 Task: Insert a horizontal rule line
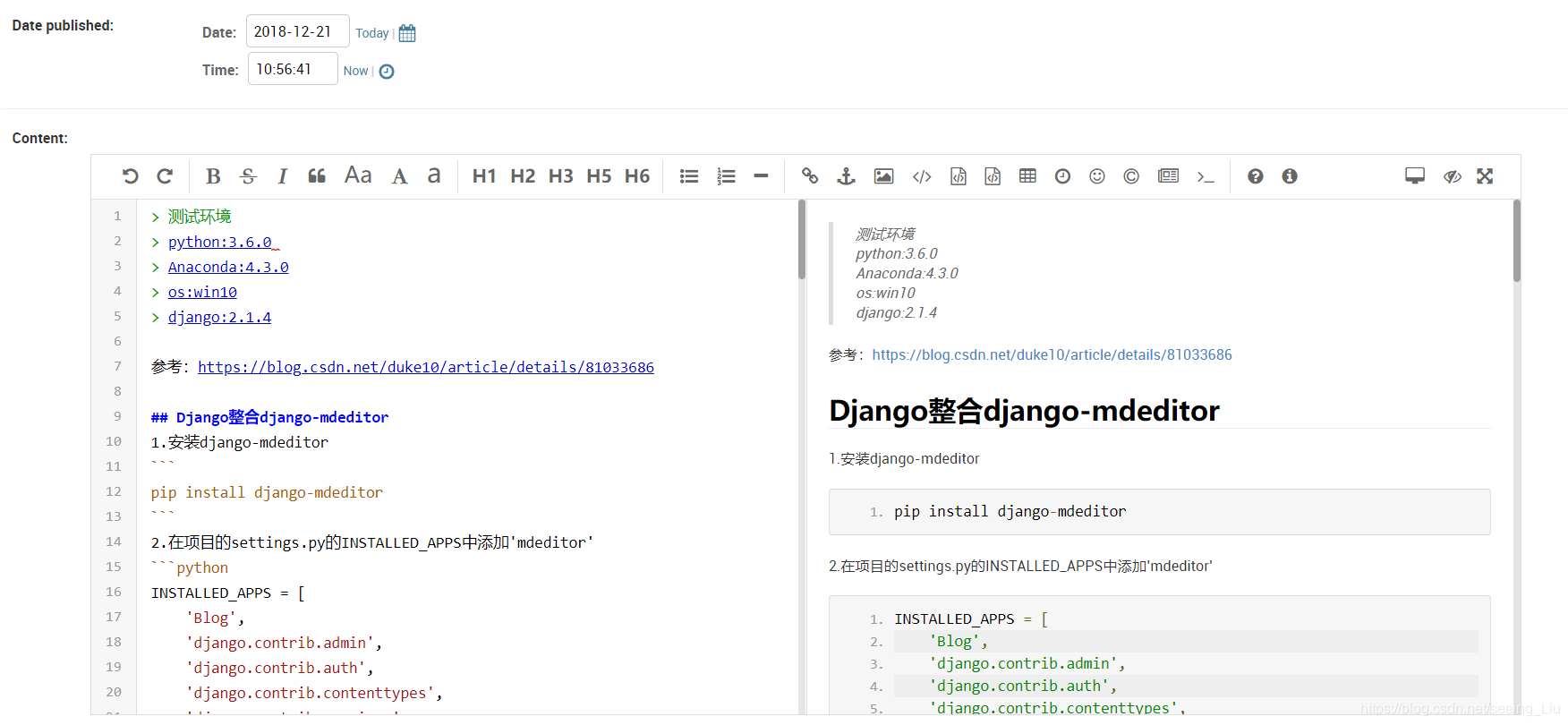(761, 176)
